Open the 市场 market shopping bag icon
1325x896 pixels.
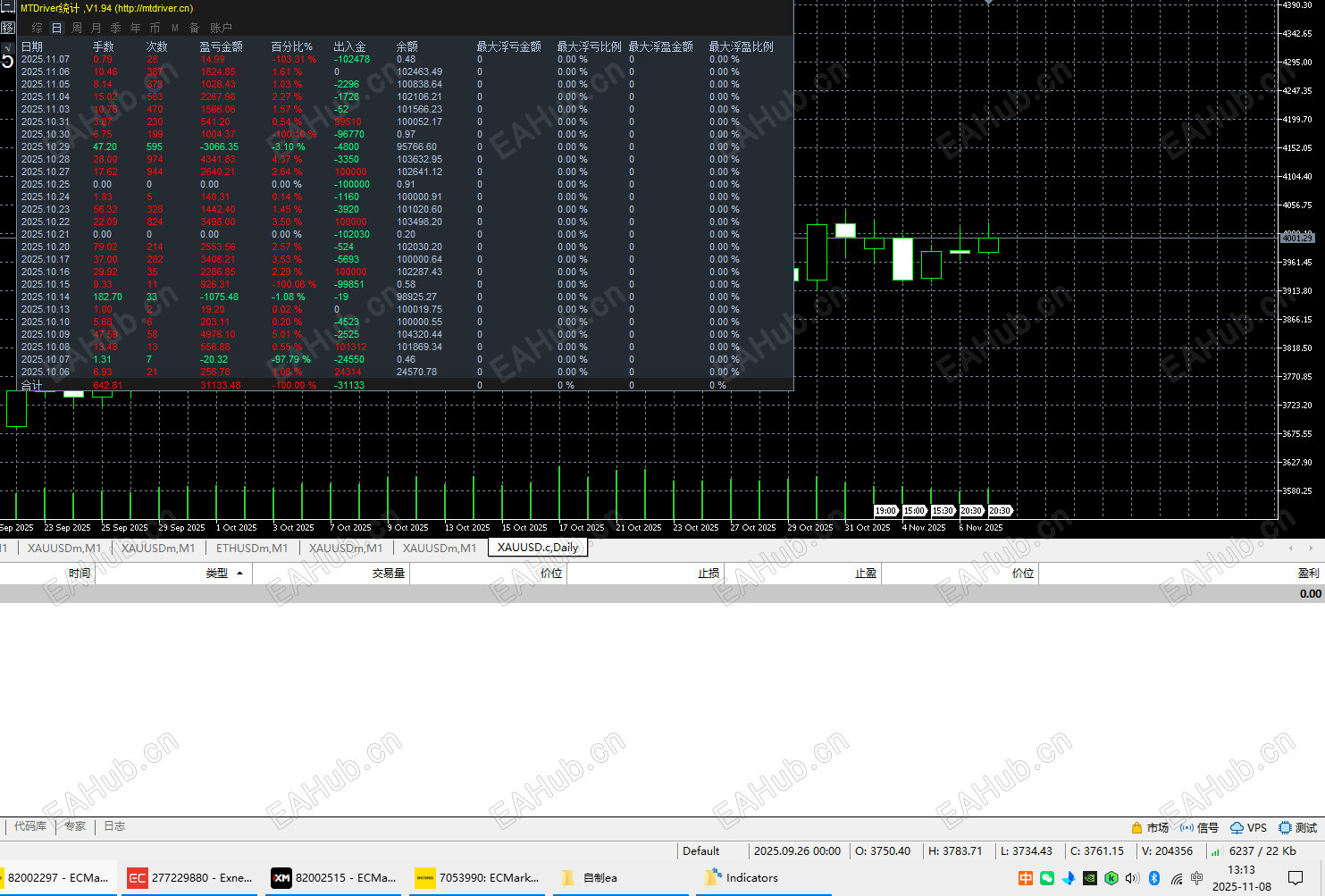pos(1136,828)
